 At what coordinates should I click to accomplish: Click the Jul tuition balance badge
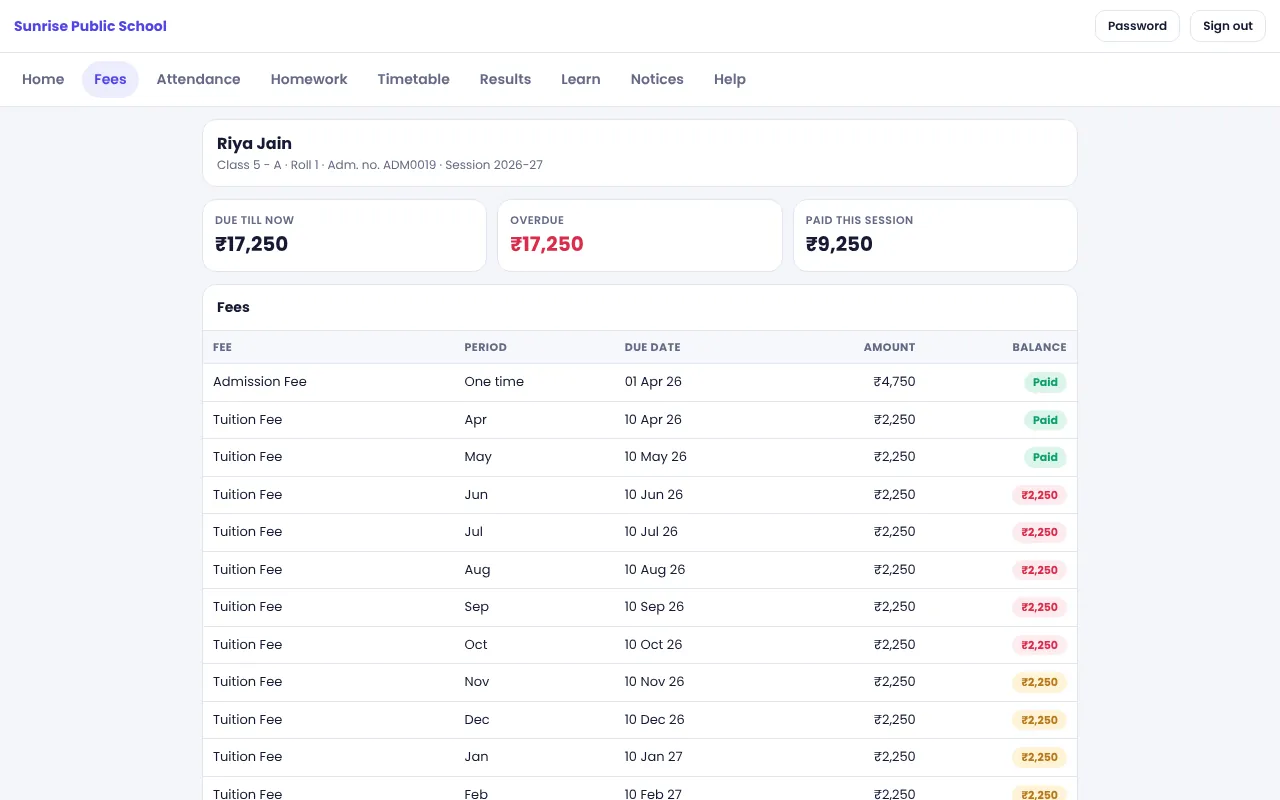click(1039, 532)
